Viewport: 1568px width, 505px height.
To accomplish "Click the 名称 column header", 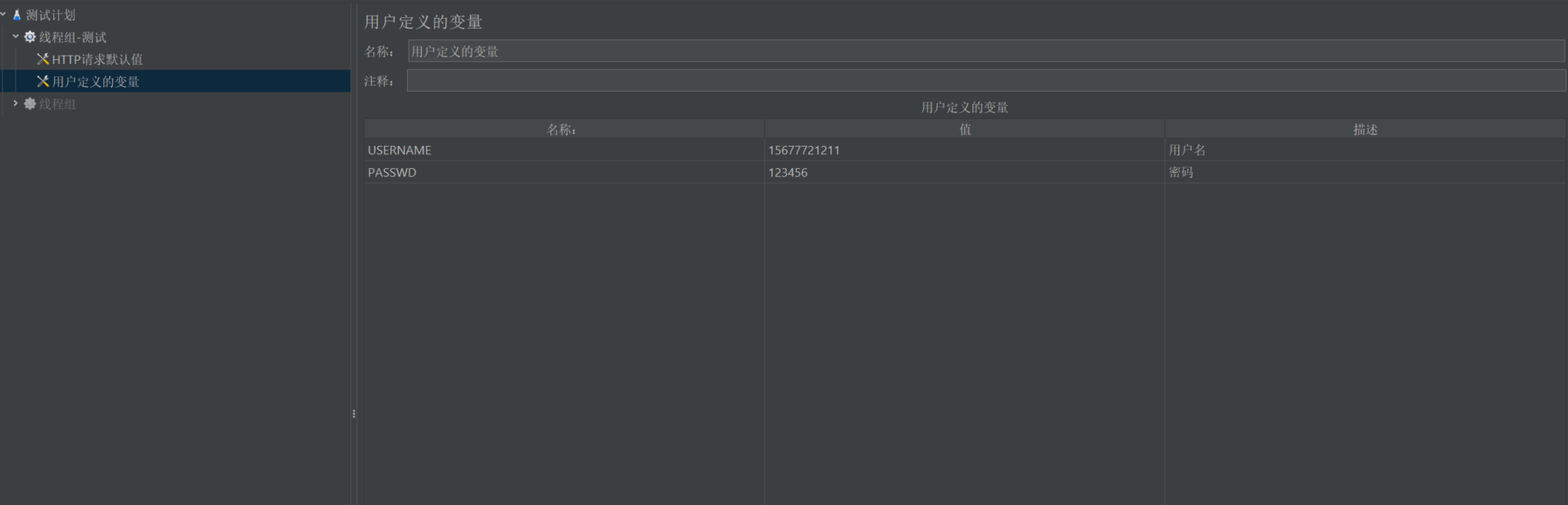I will [x=564, y=129].
